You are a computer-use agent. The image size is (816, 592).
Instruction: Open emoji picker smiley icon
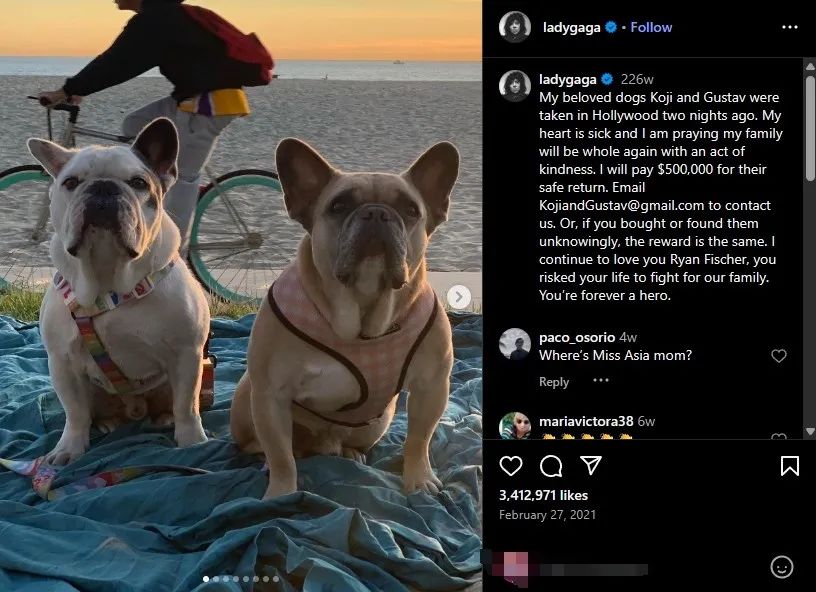[x=782, y=567]
